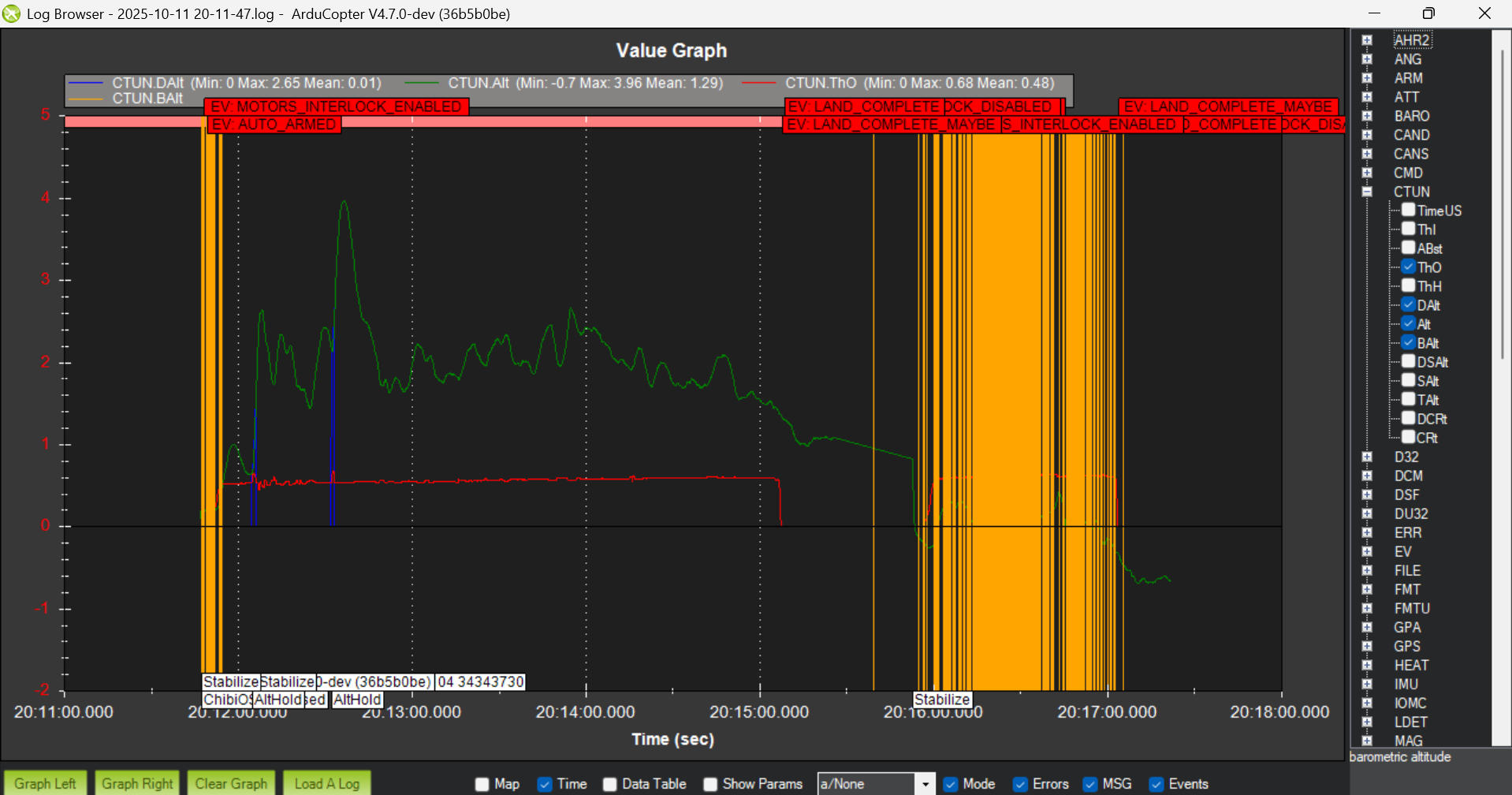Click plus icon beside ATT

[1367, 97]
